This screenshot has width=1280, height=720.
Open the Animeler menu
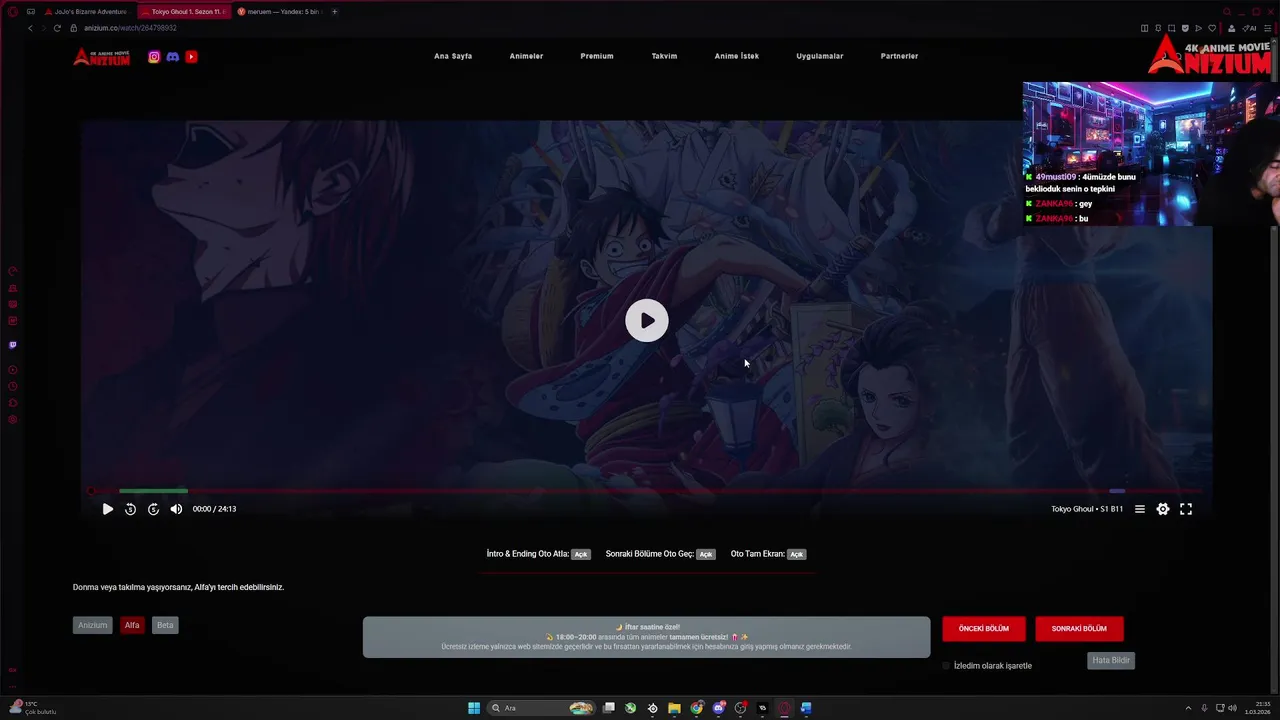coord(526,56)
